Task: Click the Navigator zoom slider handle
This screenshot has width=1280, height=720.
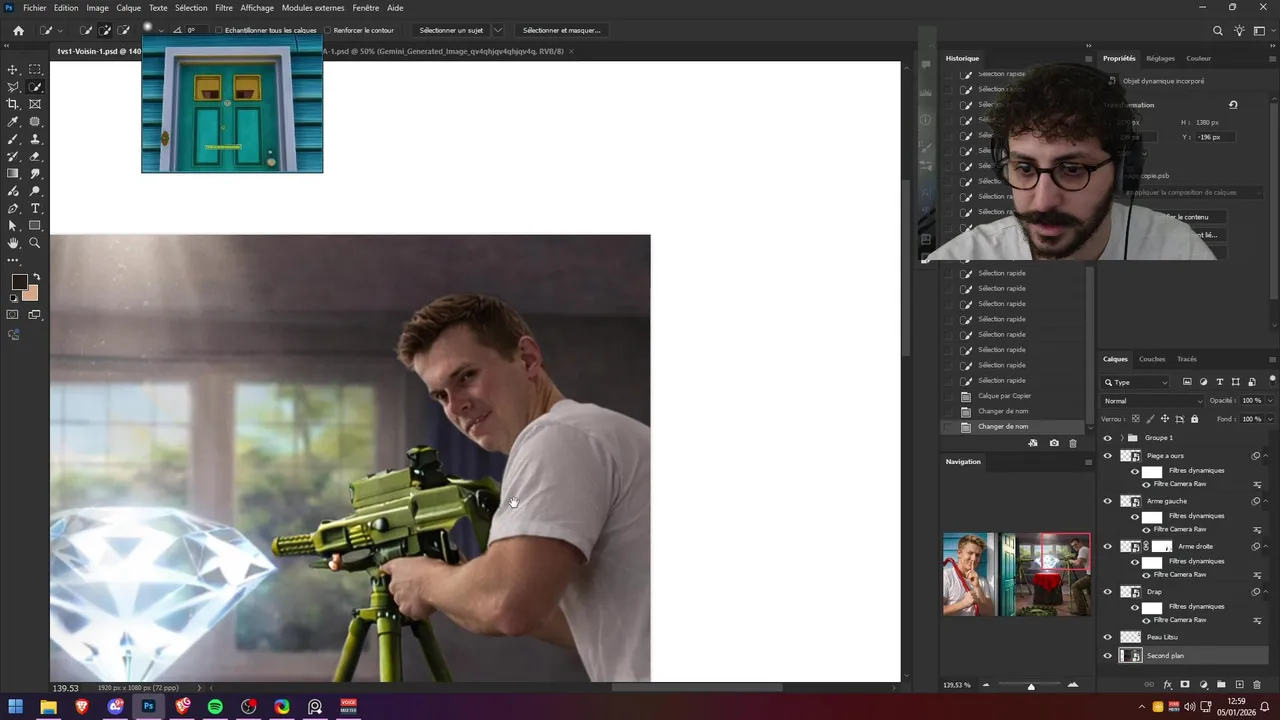Action: (x=1031, y=686)
